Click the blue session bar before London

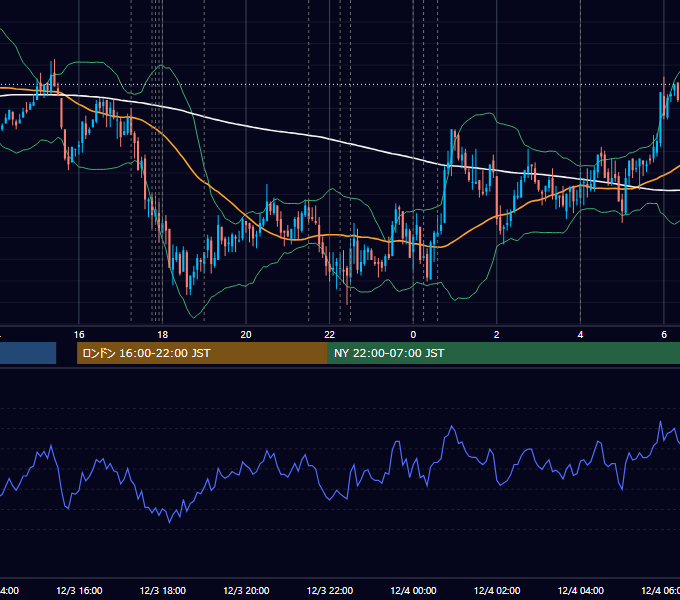(28, 353)
